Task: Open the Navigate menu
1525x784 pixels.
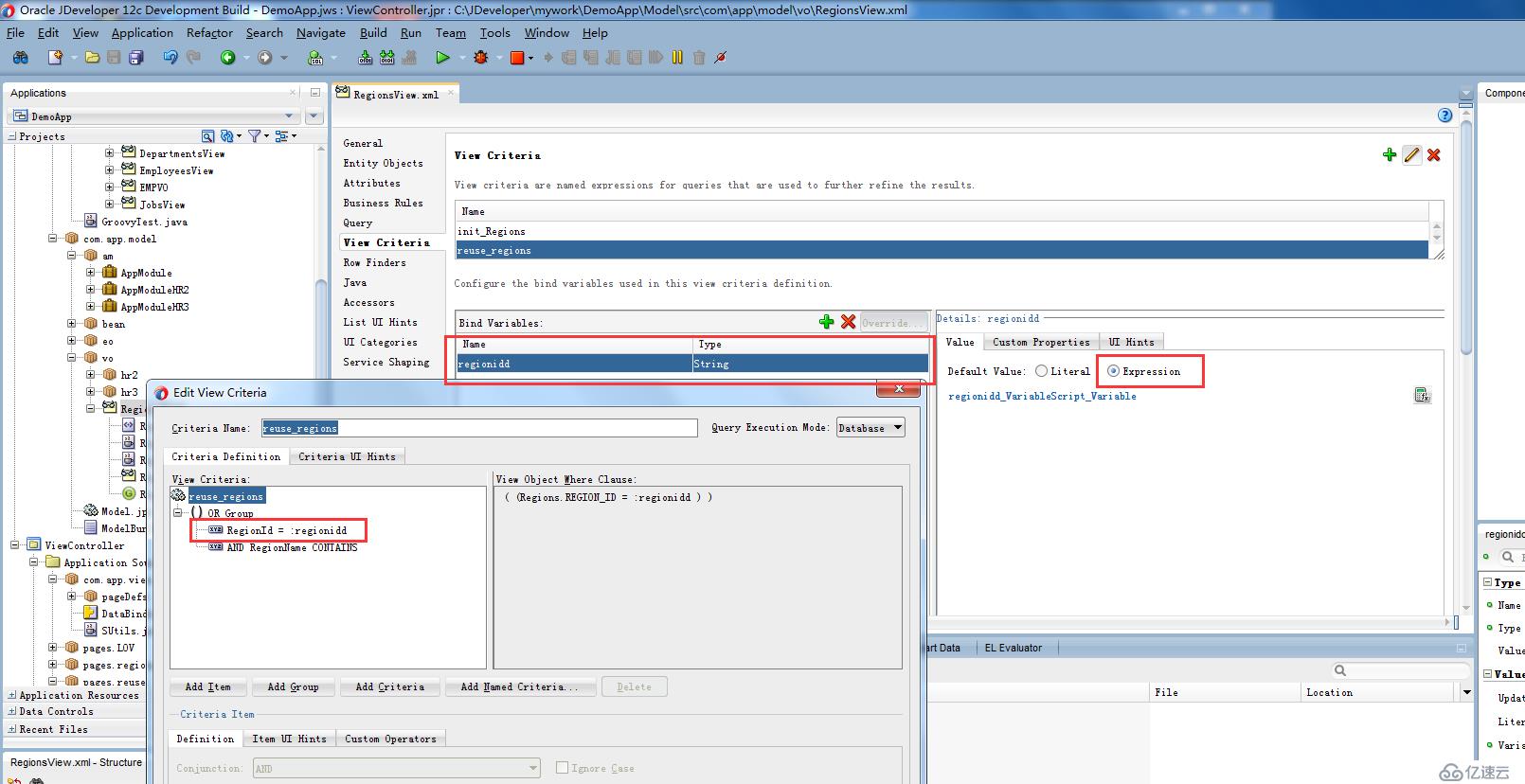Action: coord(321,32)
